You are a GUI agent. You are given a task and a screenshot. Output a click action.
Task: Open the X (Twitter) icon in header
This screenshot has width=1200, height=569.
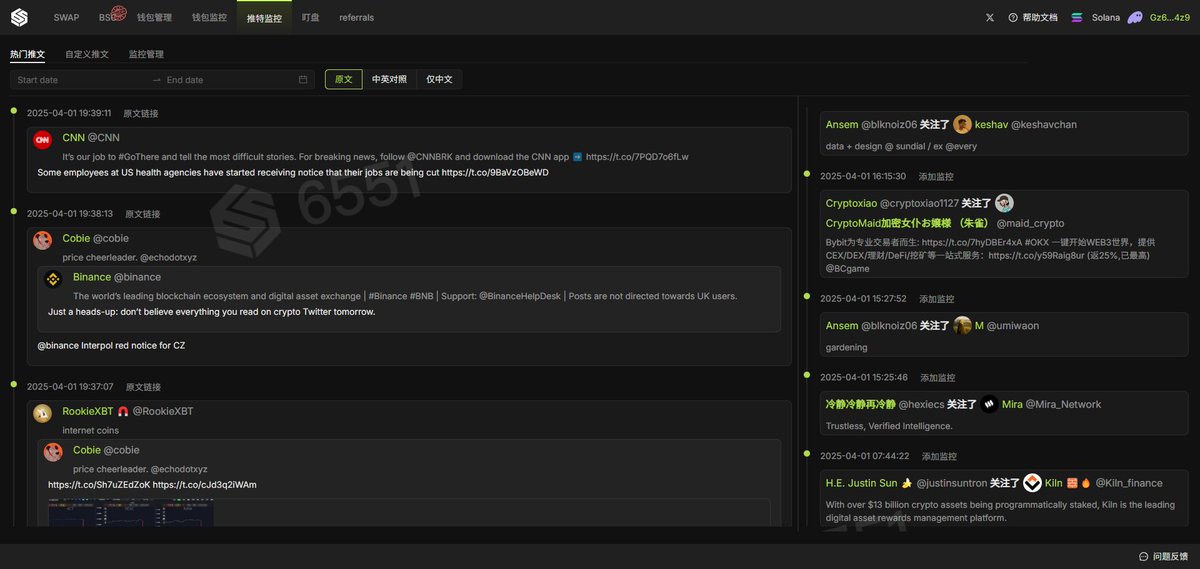pos(990,17)
